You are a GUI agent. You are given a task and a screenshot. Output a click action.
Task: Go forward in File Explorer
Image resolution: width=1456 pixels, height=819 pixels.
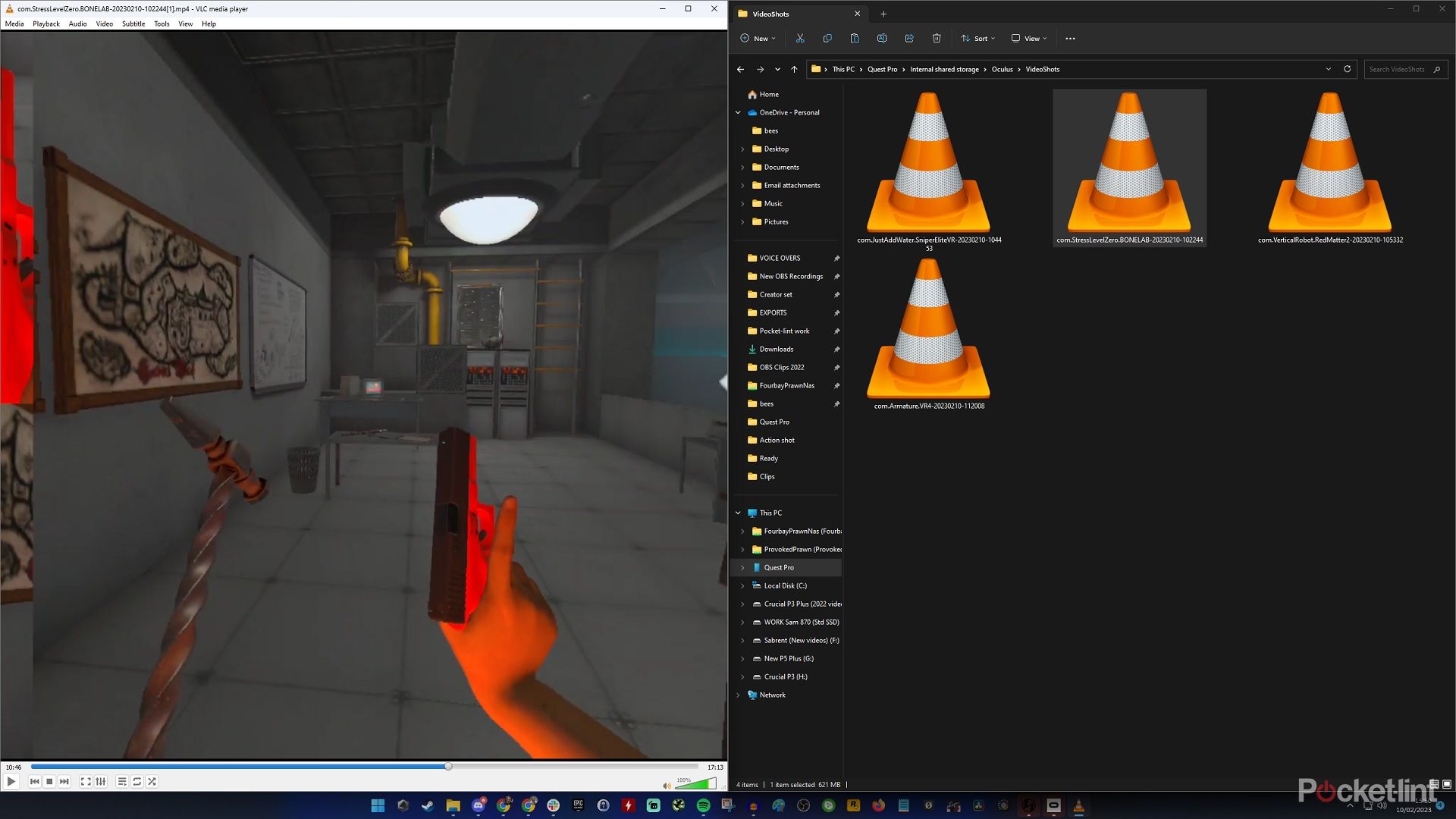(760, 69)
